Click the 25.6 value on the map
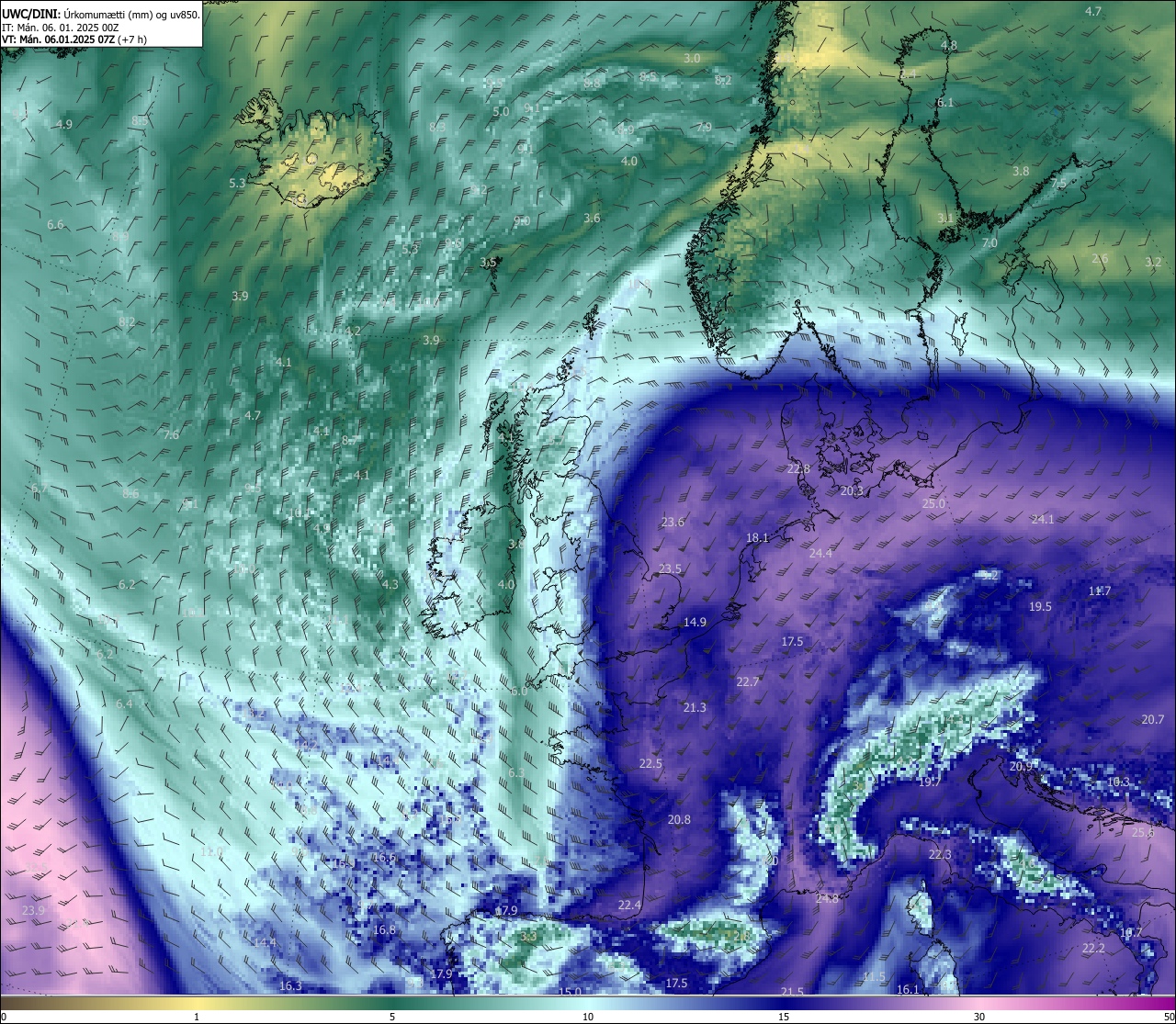 pos(1143,832)
